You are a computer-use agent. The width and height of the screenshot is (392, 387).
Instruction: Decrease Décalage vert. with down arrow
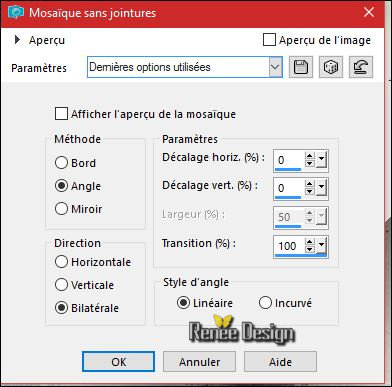(310, 191)
